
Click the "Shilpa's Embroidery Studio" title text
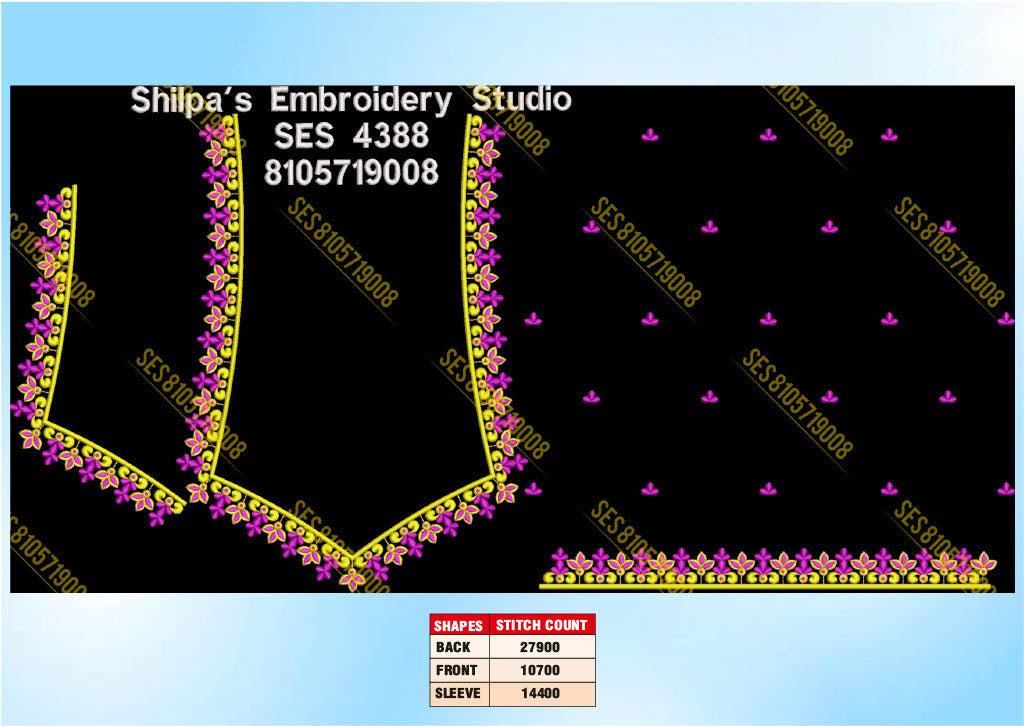(x=351, y=101)
